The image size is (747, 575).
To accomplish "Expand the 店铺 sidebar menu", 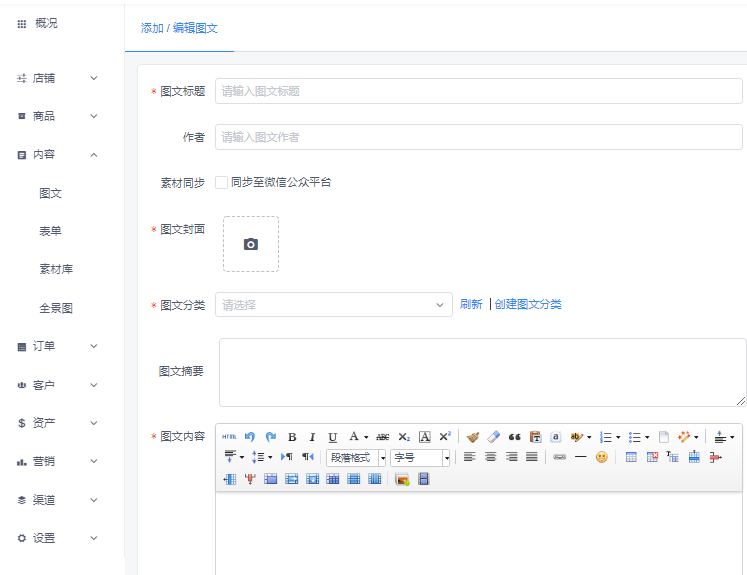I will pos(57,78).
